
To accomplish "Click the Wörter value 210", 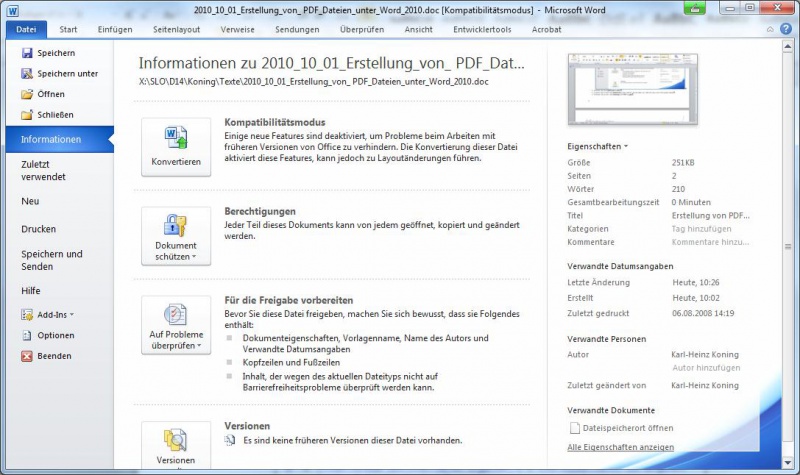I will [x=678, y=189].
